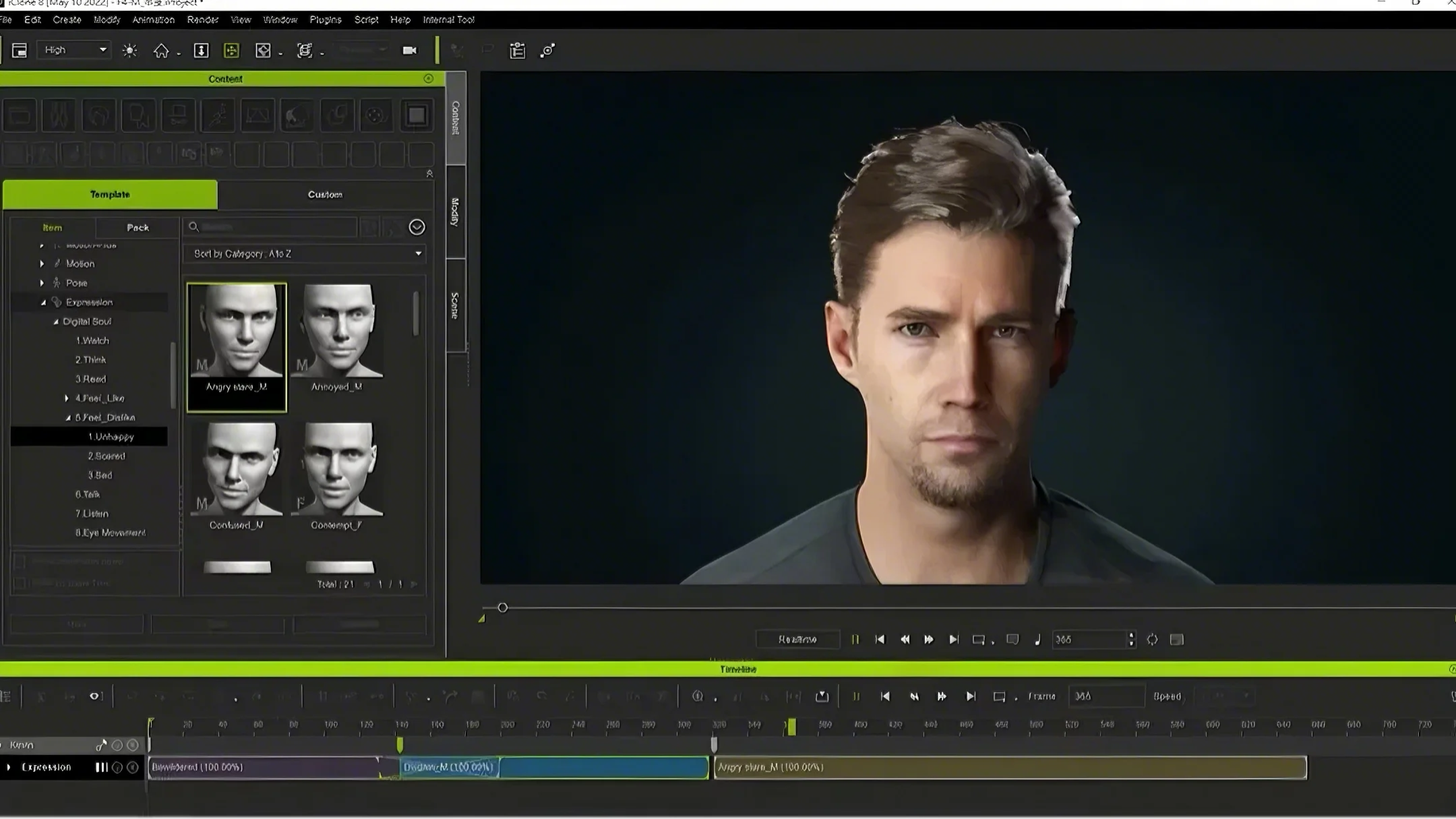1456x819 pixels.
Task: Click the Home view icon
Action: click(161, 51)
